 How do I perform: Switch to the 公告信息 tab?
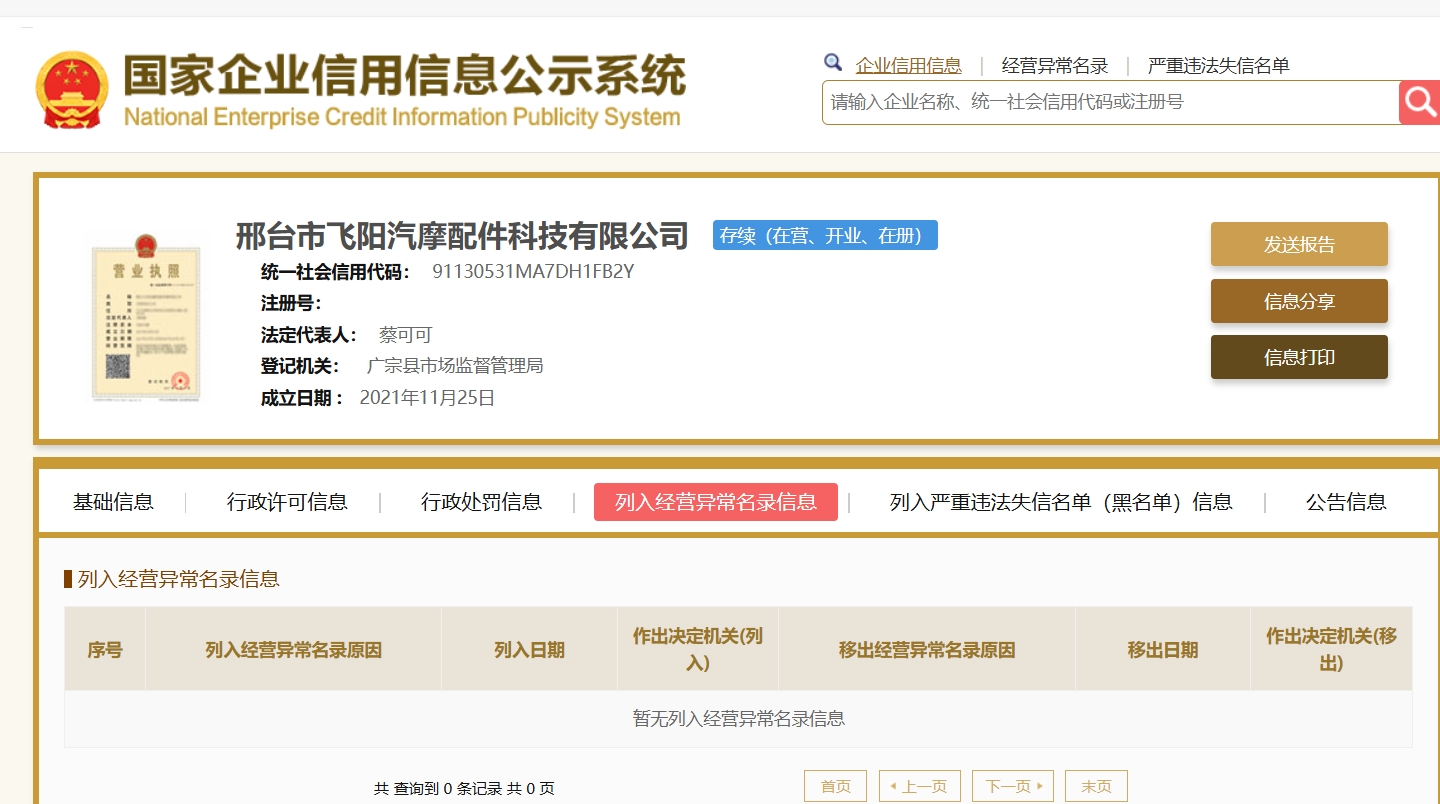(1346, 502)
